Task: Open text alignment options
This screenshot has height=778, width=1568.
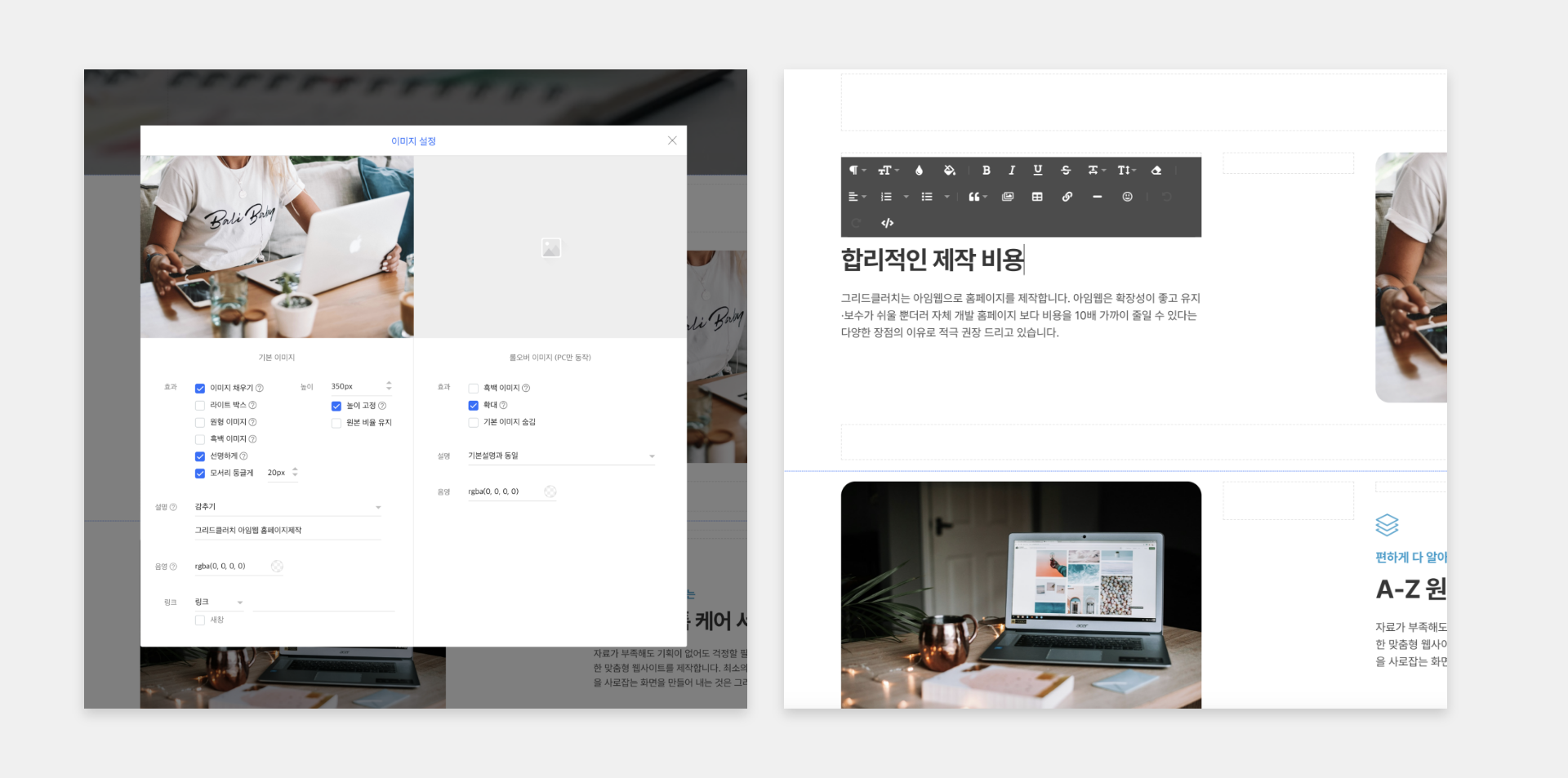Action: [x=857, y=197]
